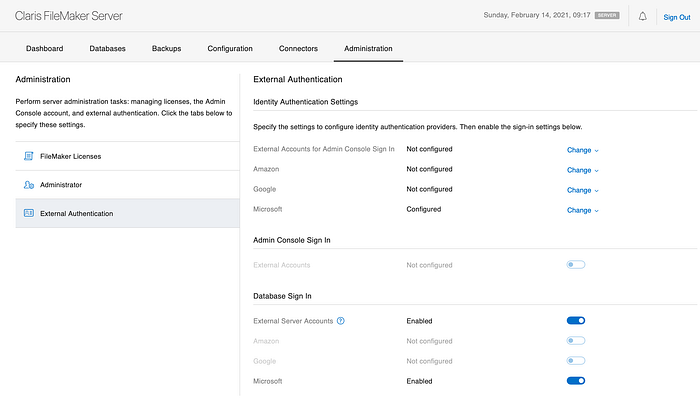Click the External Authentication sidebar icon

tap(28, 213)
